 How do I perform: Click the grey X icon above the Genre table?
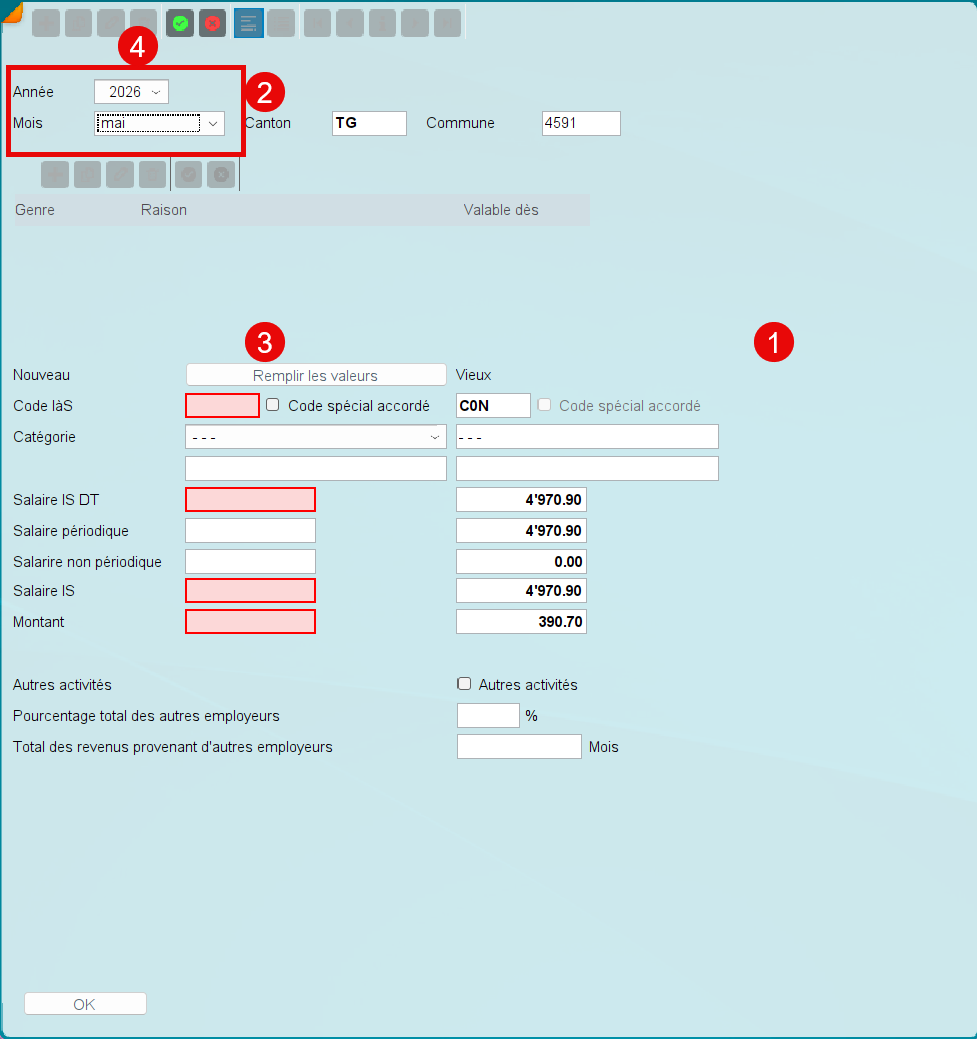(x=221, y=174)
